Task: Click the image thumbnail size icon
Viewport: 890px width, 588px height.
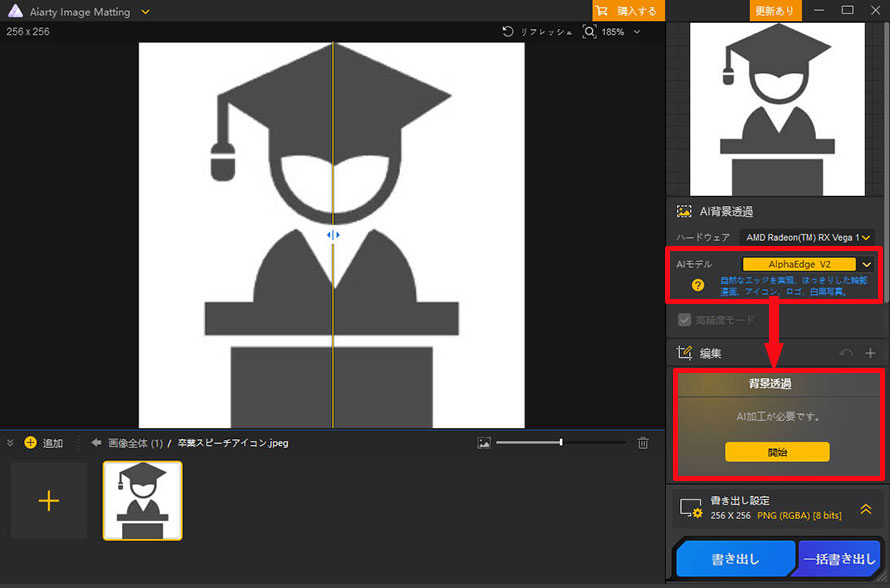Action: coord(484,443)
